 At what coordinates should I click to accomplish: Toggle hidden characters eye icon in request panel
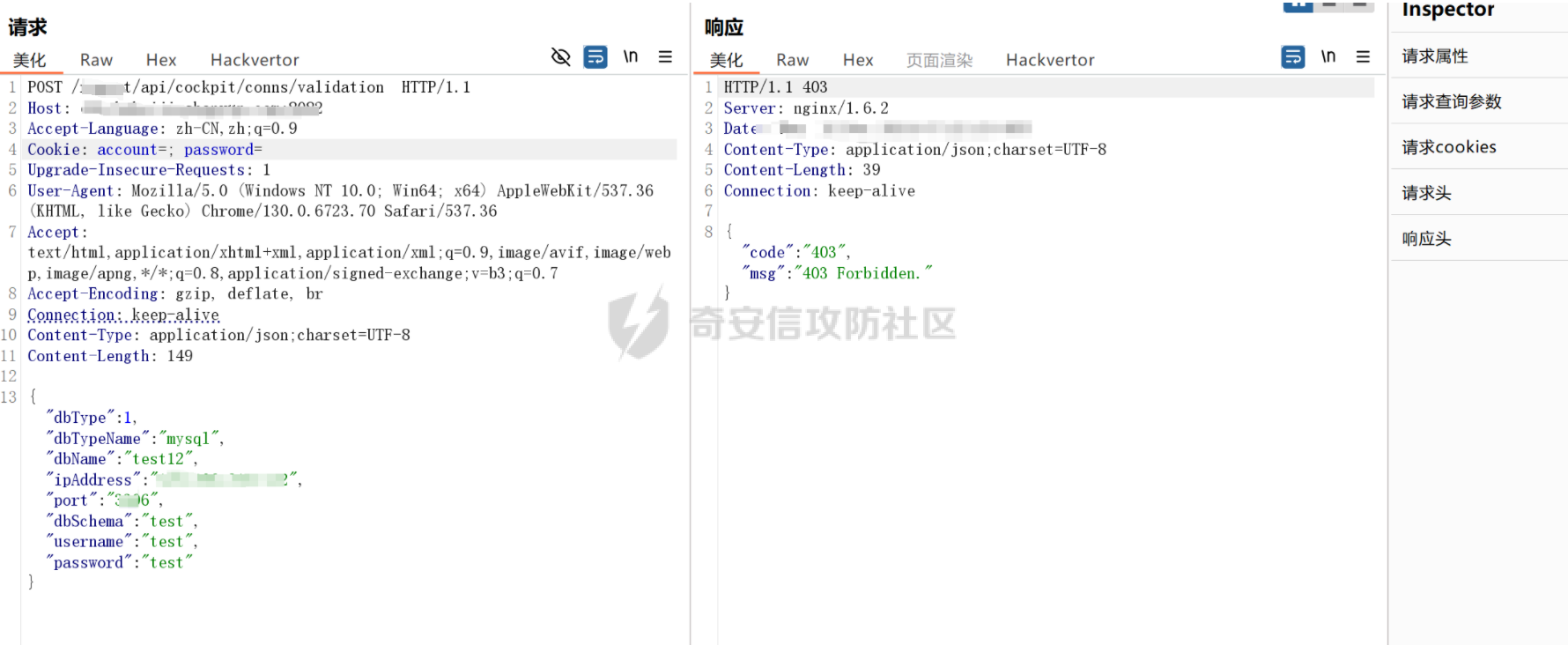coord(560,57)
